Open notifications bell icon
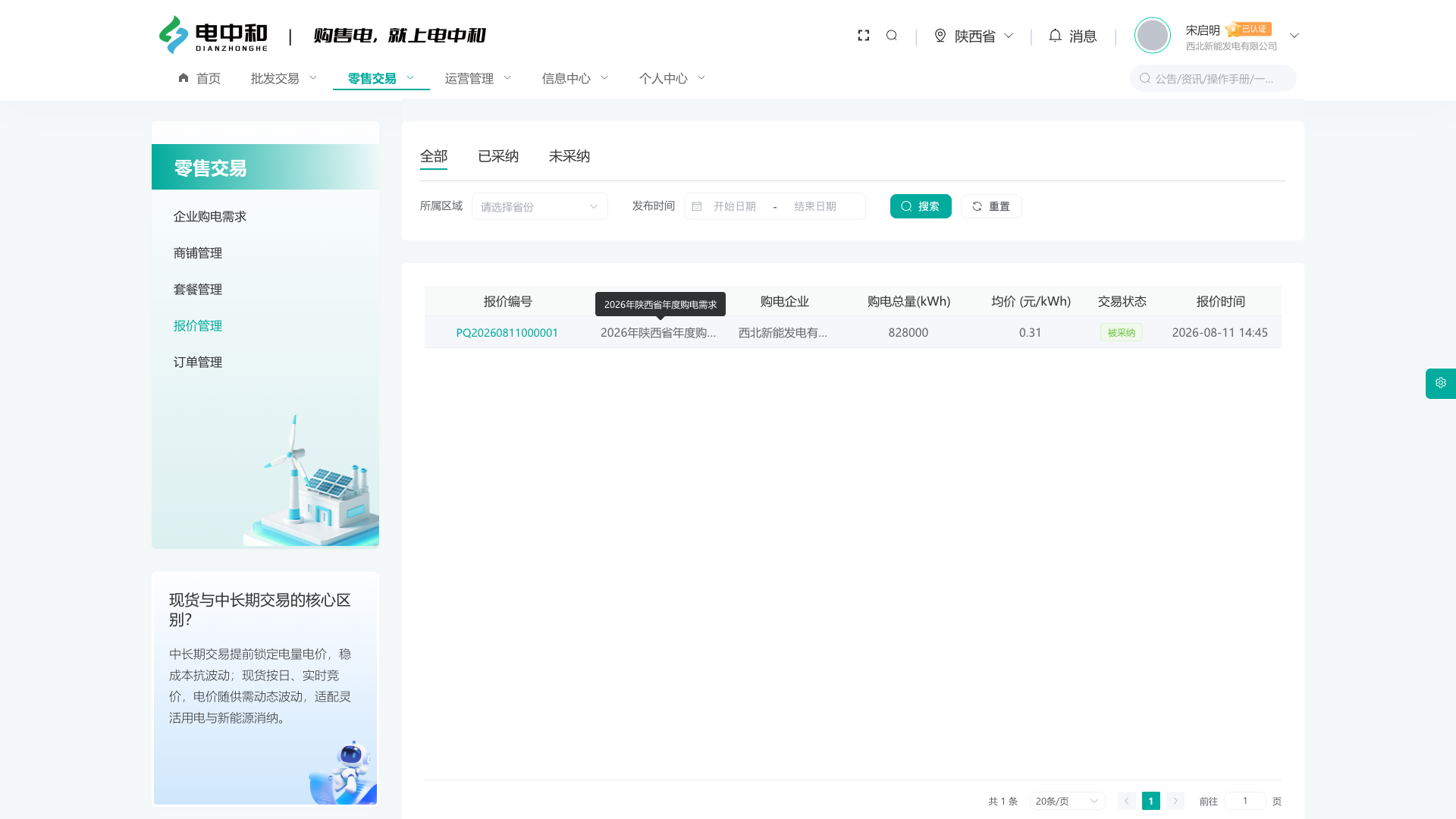 coord(1055,36)
